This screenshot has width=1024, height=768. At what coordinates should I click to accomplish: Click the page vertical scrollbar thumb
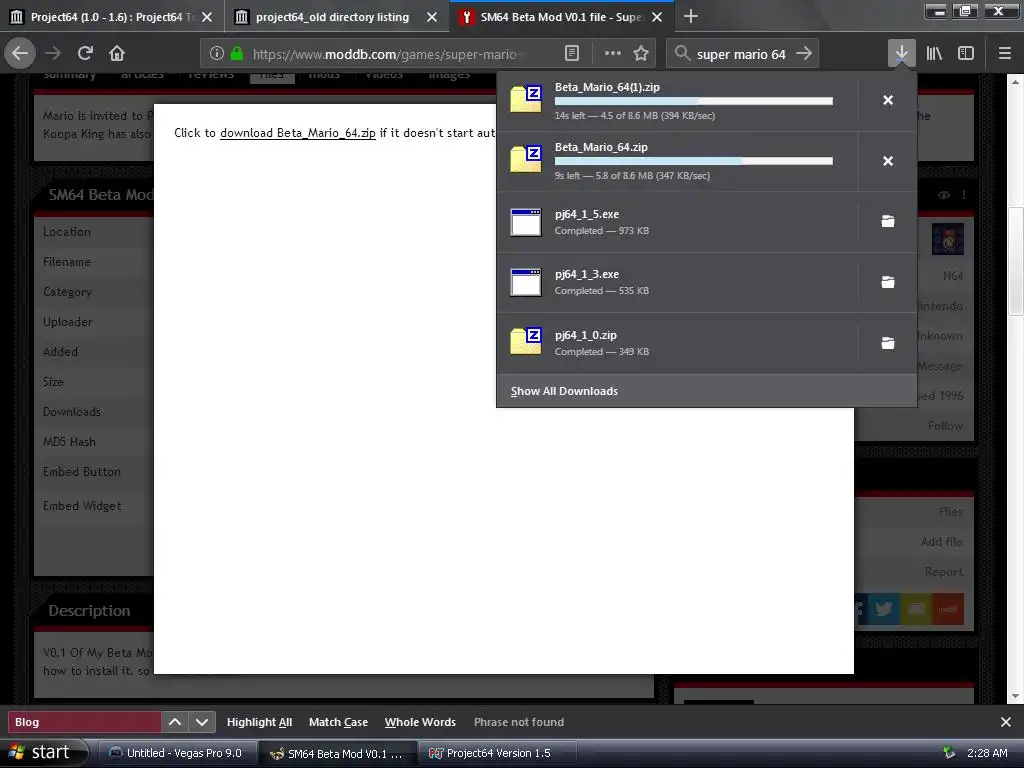(1016, 260)
